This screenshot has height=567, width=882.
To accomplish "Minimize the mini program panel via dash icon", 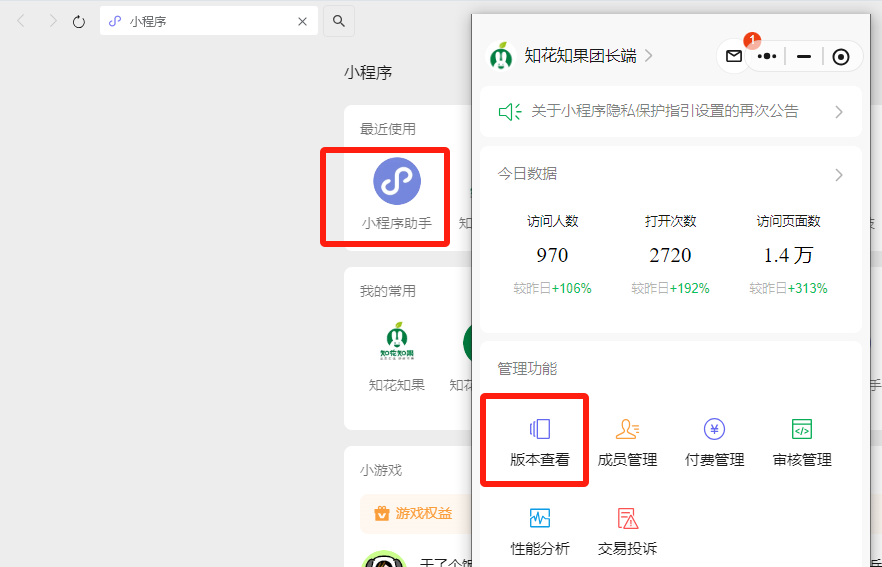I will (804, 56).
